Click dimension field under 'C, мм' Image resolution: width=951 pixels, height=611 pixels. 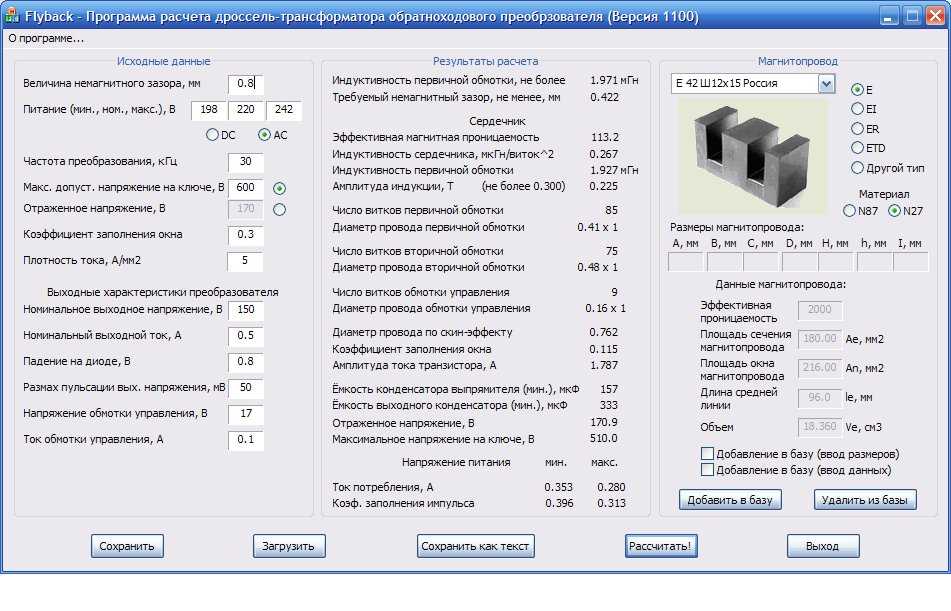pyautogui.click(x=761, y=262)
